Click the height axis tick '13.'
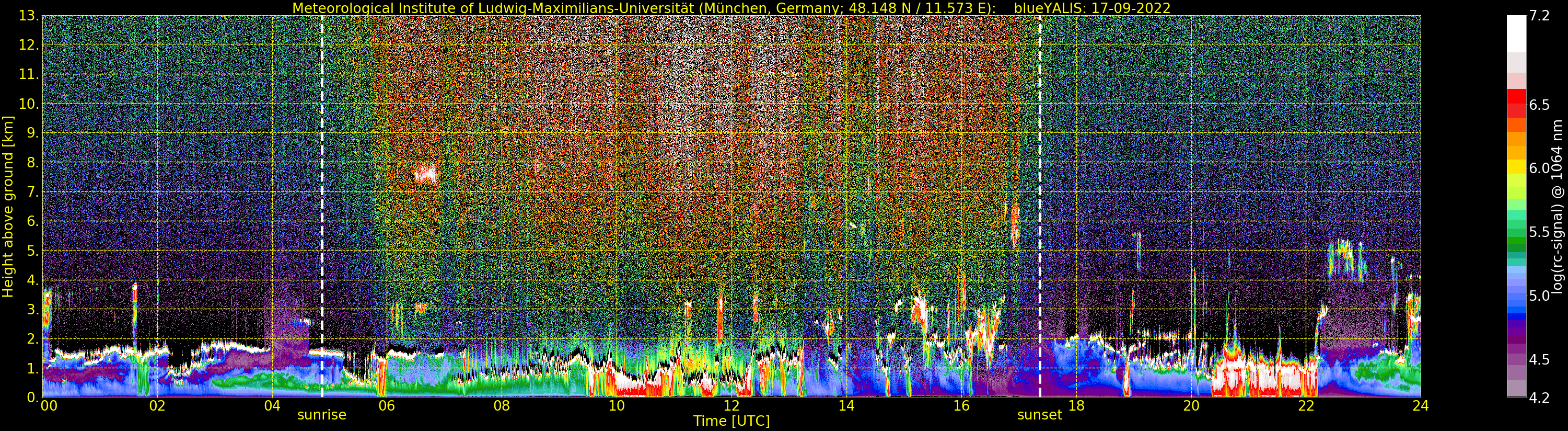This screenshot has height=431, width=1568. click(x=29, y=16)
